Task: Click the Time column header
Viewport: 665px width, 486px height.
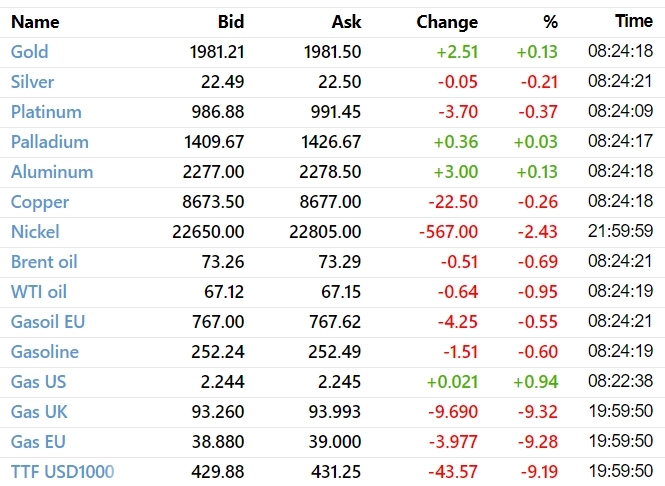Action: (x=634, y=21)
